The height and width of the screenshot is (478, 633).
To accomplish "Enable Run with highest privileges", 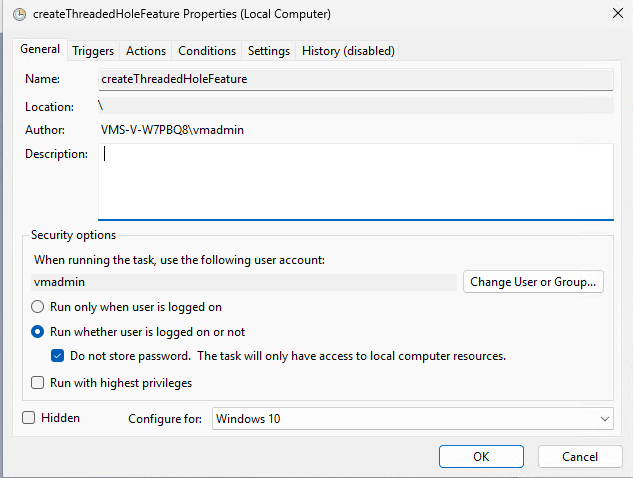I will click(x=38, y=382).
